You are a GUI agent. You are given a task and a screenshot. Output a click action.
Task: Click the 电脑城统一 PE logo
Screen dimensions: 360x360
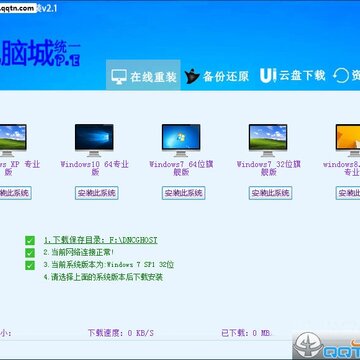tap(40, 53)
